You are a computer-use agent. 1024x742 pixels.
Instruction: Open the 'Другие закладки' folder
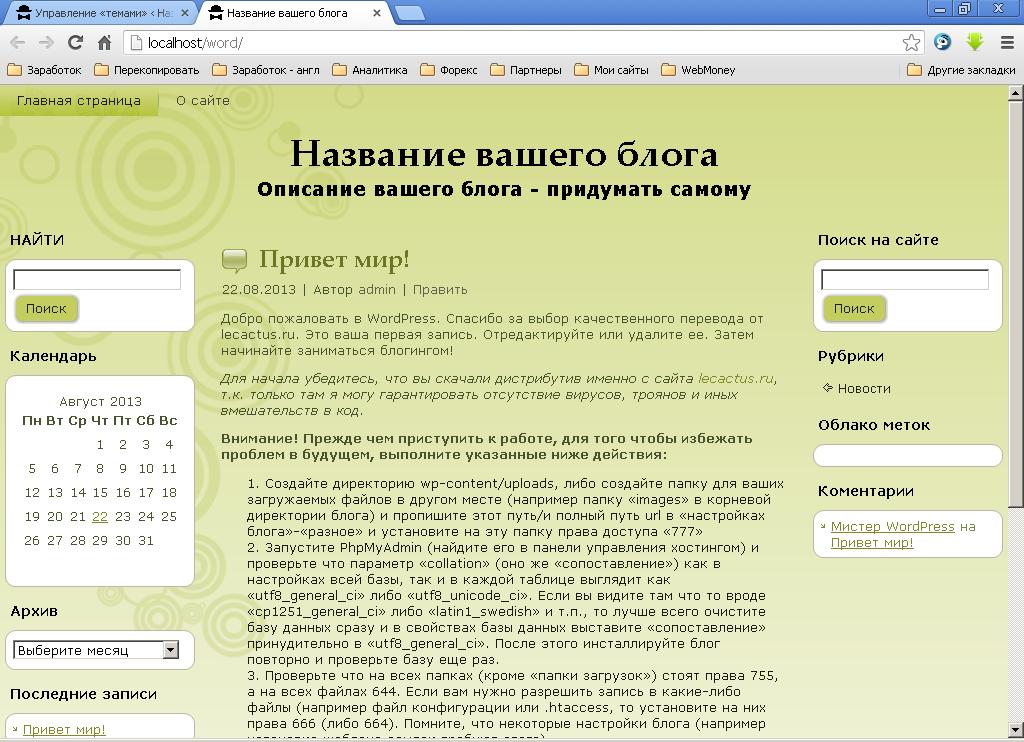pos(961,70)
